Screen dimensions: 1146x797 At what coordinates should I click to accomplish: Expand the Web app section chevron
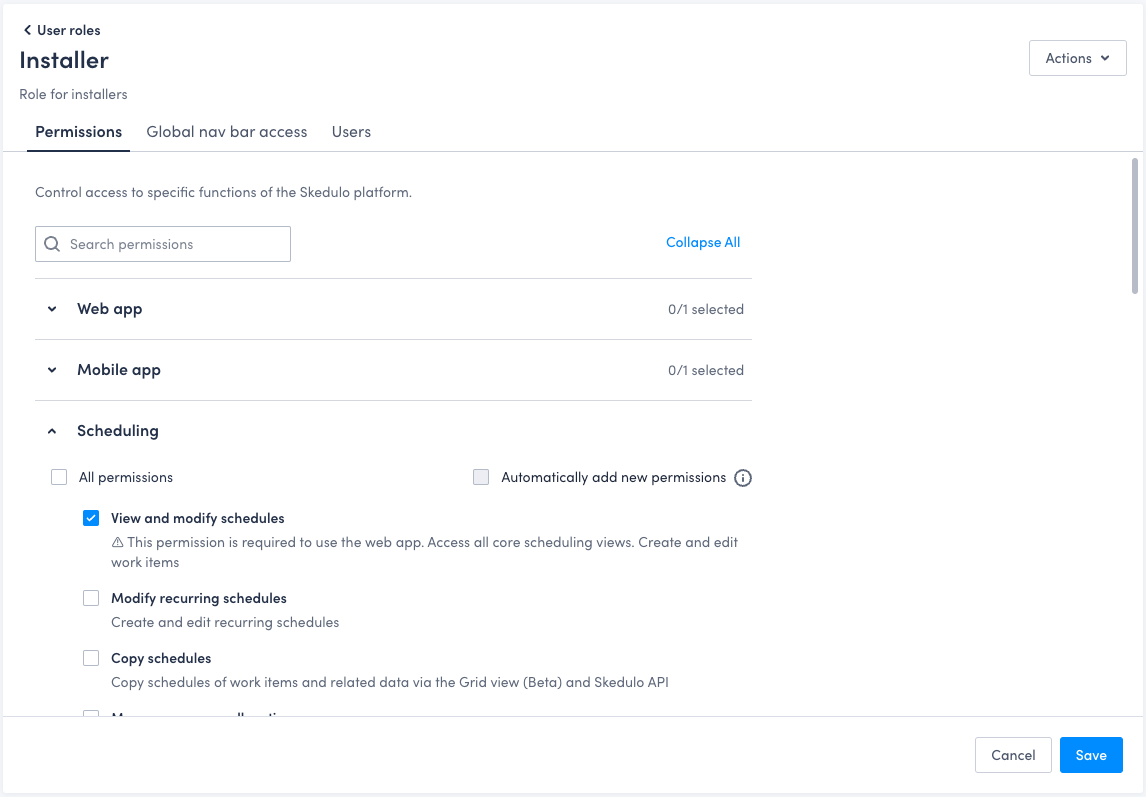(52, 309)
